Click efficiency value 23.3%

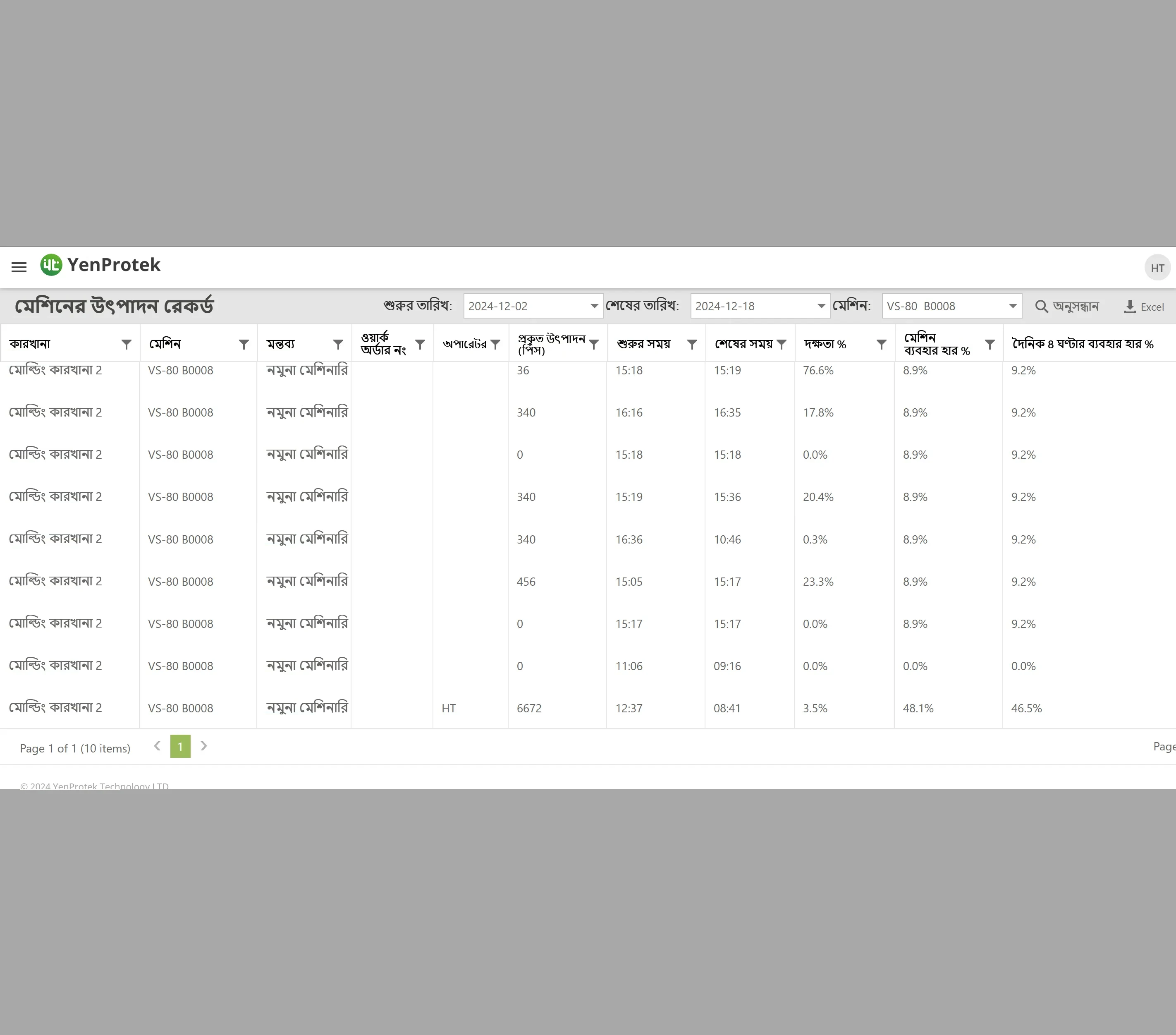(818, 582)
